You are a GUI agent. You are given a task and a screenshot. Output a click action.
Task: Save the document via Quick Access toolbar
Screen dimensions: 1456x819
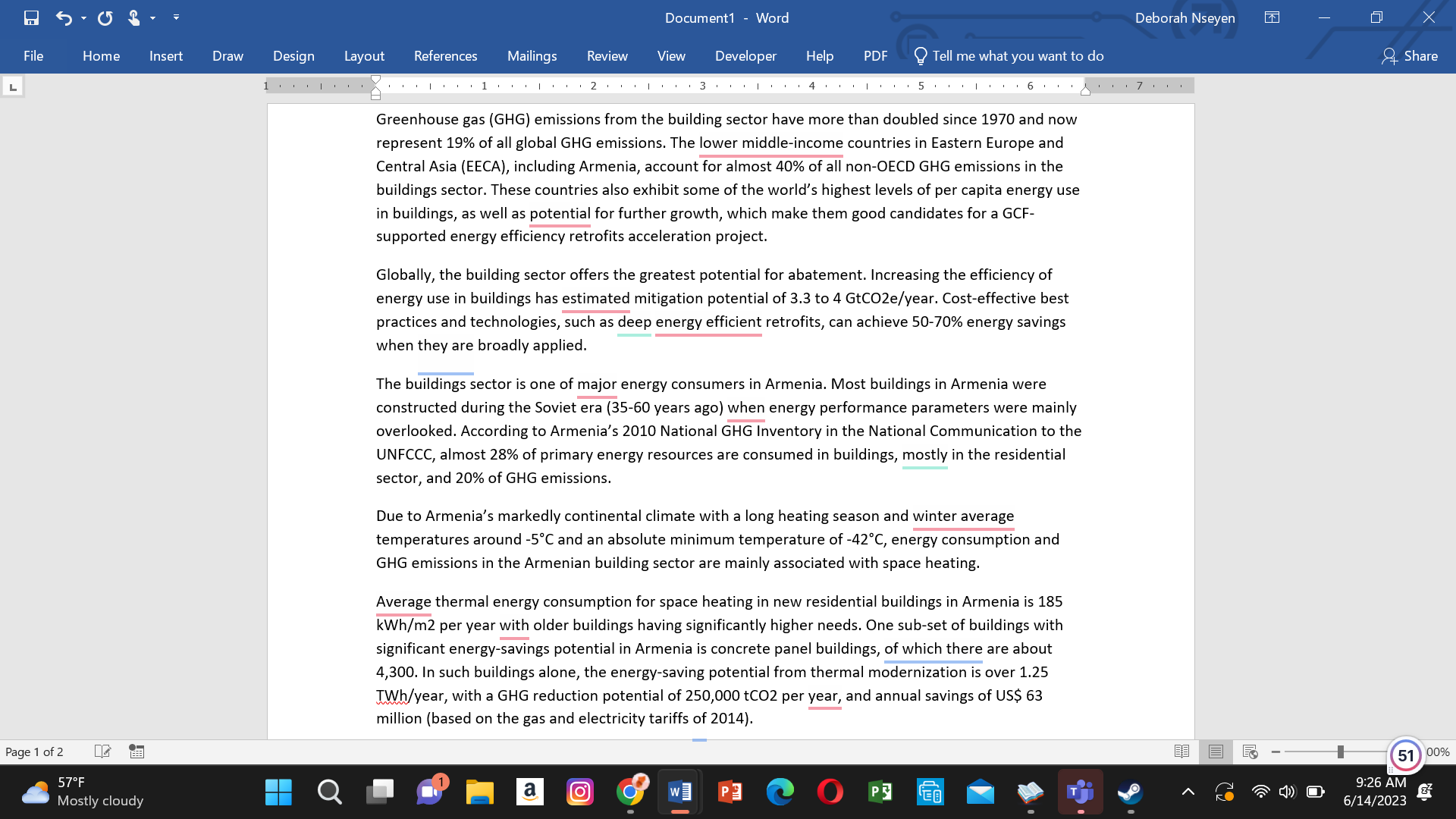click(31, 17)
